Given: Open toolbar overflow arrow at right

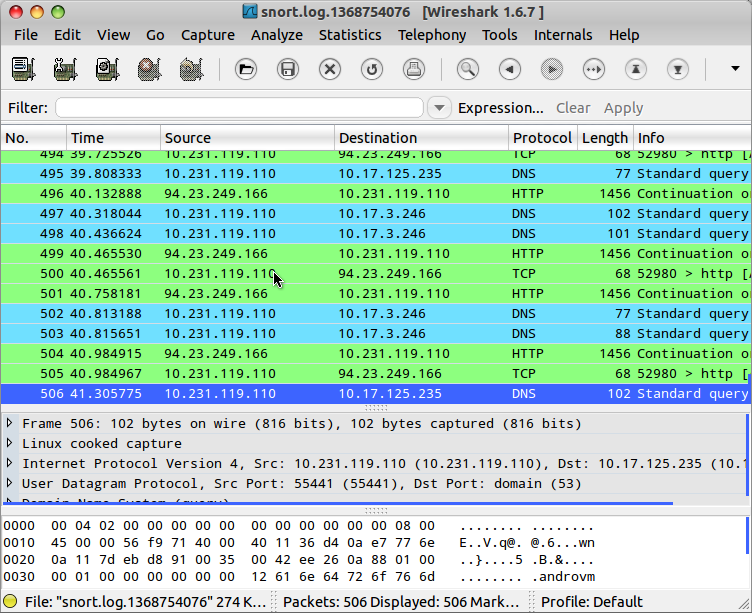Looking at the screenshot, I should pos(735,69).
